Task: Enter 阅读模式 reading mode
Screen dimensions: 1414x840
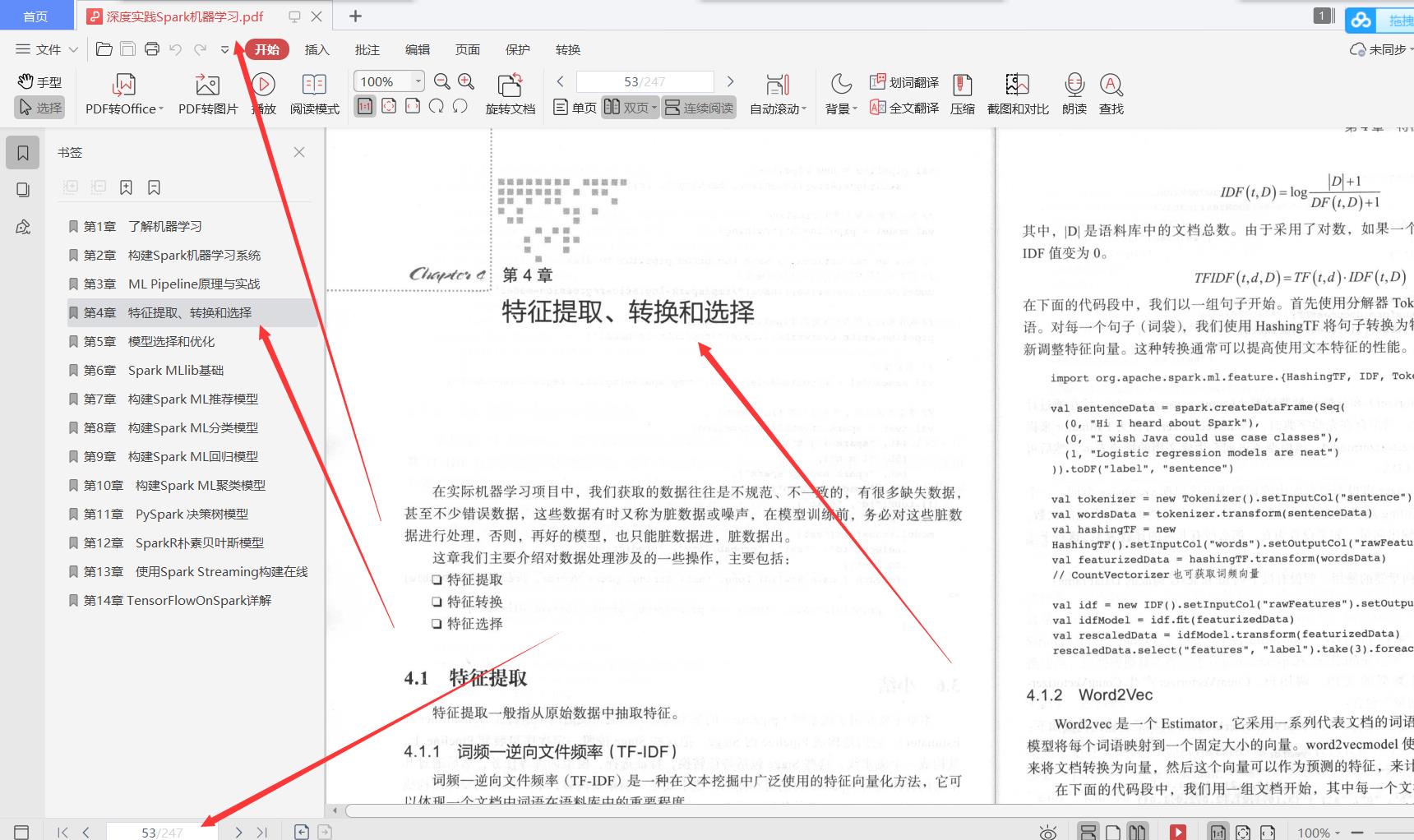Action: pyautogui.click(x=315, y=94)
